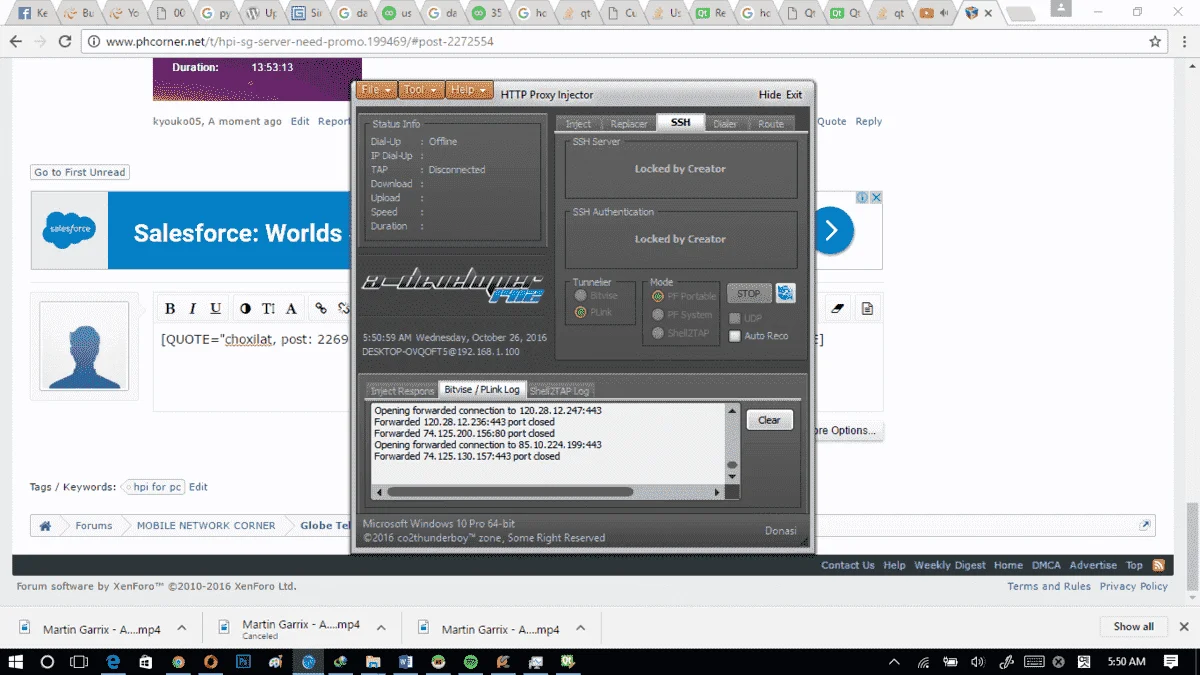Insert a link using the chain icon
This screenshot has height=675, width=1200.
(321, 309)
